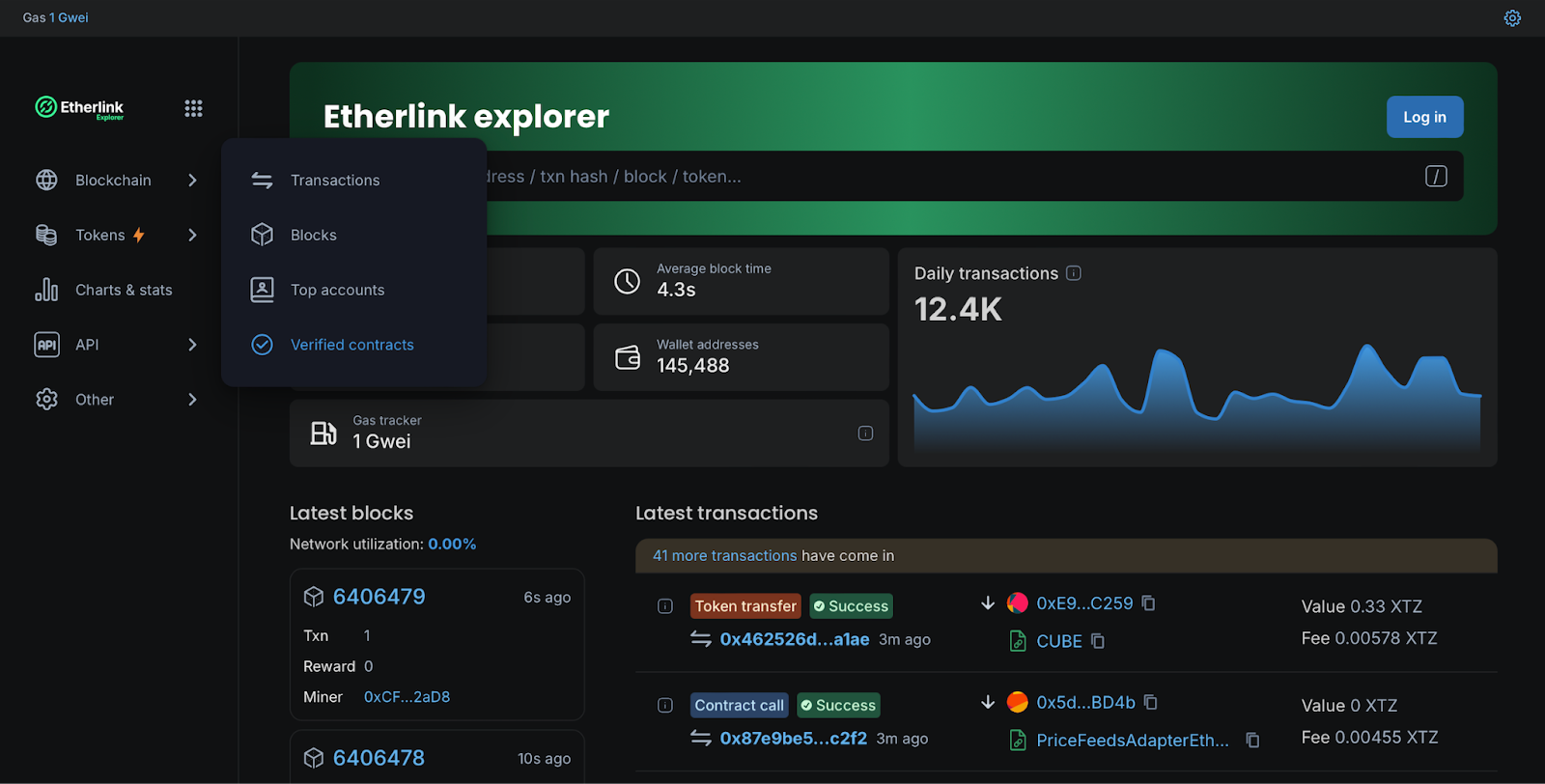Copy the PriceFeedsAdapterEth contract address
The image size is (1545, 784).
(x=1252, y=740)
